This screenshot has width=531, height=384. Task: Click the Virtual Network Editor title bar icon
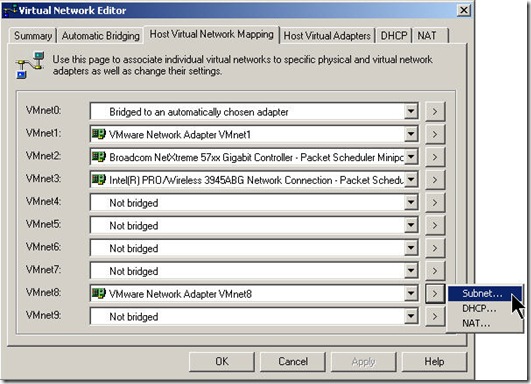pos(9,10)
